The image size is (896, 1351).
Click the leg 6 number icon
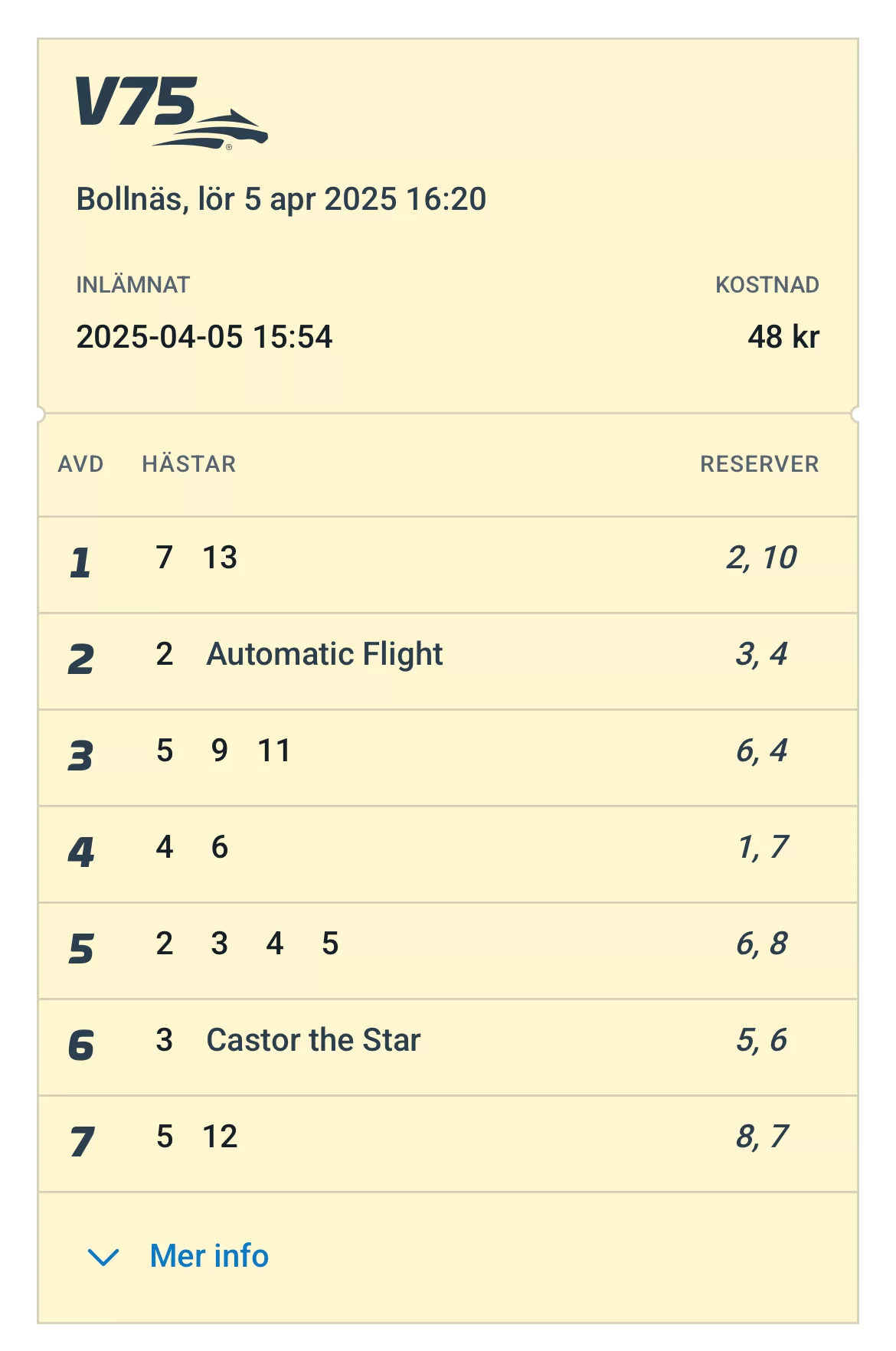tap(80, 1045)
